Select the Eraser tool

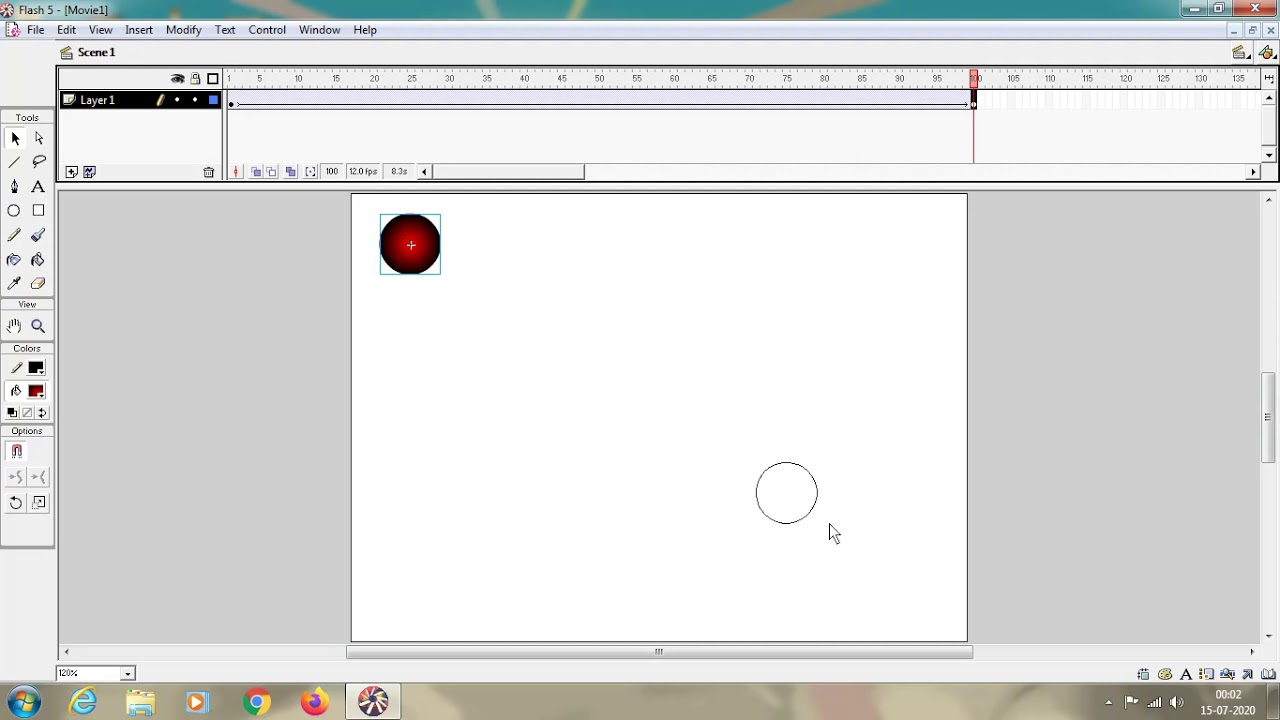pyautogui.click(x=38, y=283)
